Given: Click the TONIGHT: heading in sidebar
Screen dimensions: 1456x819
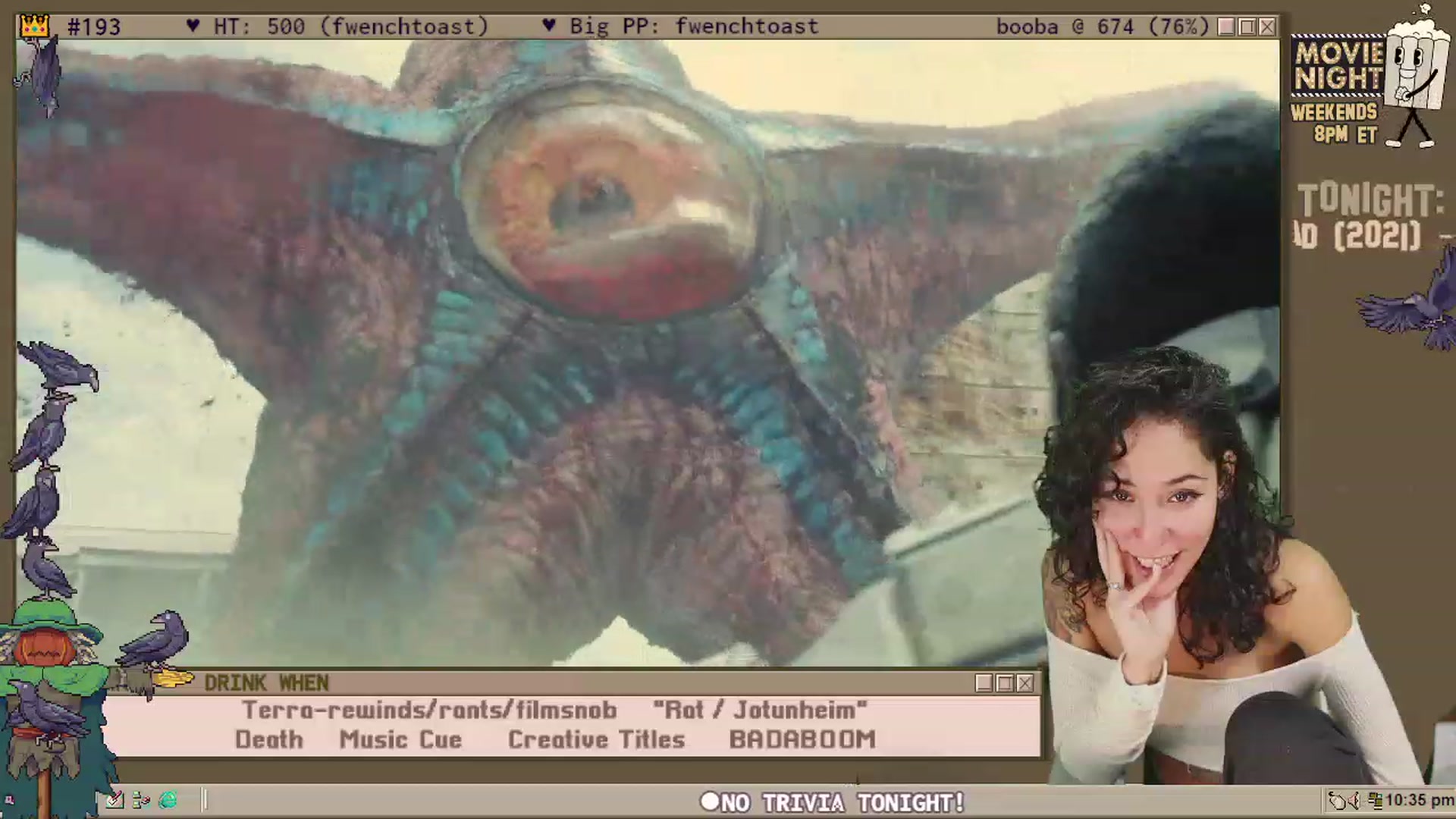Looking at the screenshot, I should tap(1371, 200).
